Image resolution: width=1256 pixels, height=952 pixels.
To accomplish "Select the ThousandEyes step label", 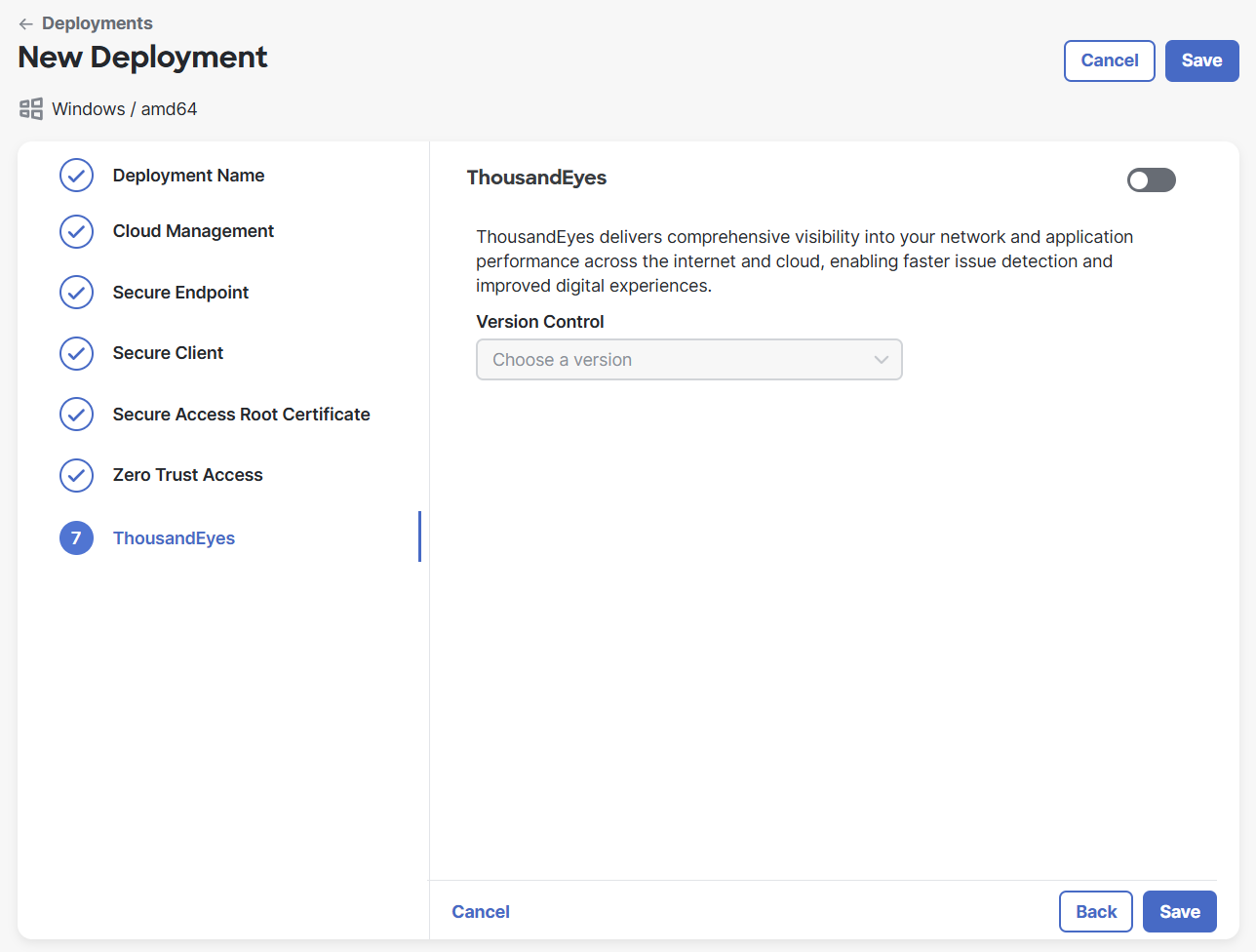I will click(174, 538).
